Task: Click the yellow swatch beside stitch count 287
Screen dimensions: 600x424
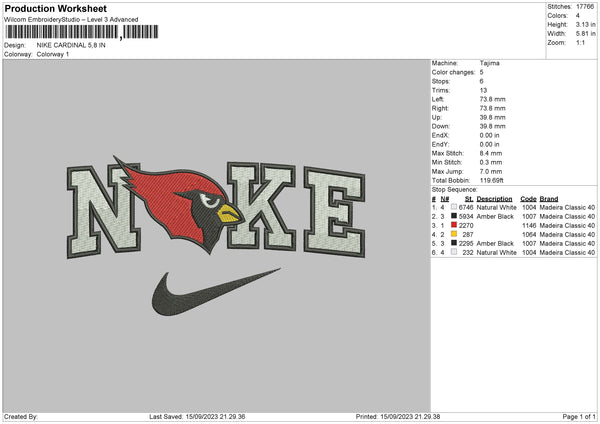Action: tap(454, 234)
